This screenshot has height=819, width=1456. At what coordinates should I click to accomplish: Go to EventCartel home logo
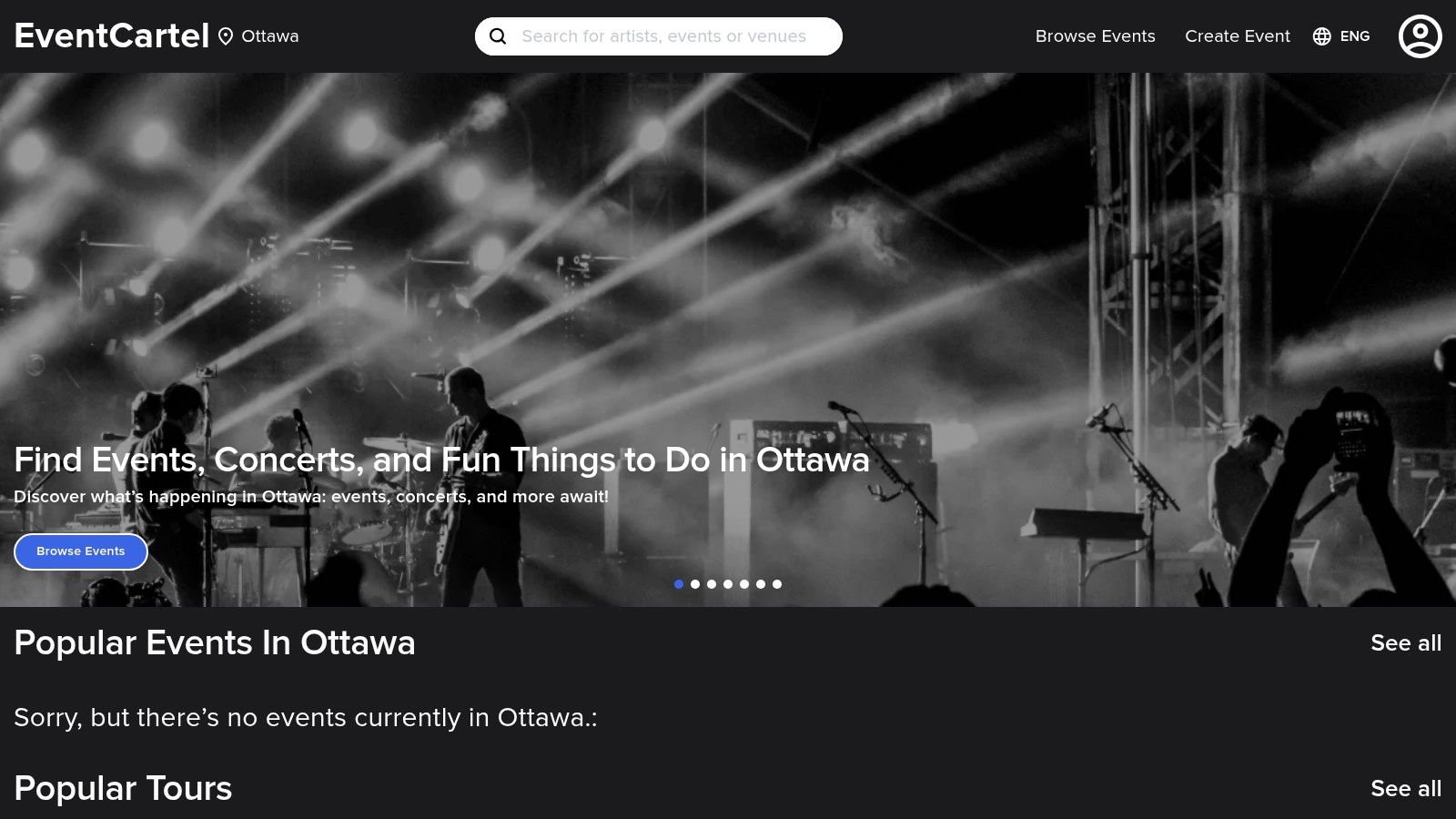pyautogui.click(x=112, y=35)
